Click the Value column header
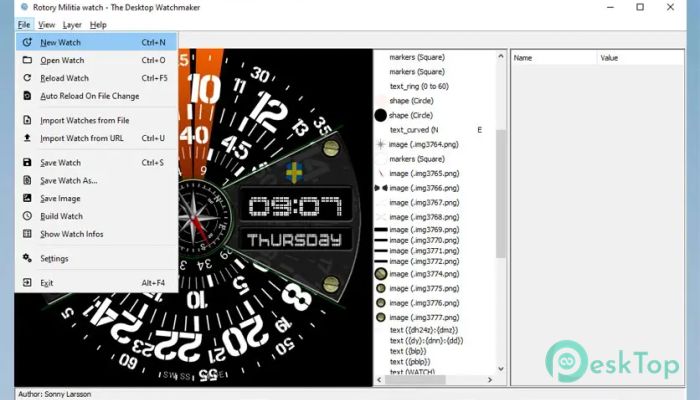This screenshot has height=400, width=700. [640, 58]
